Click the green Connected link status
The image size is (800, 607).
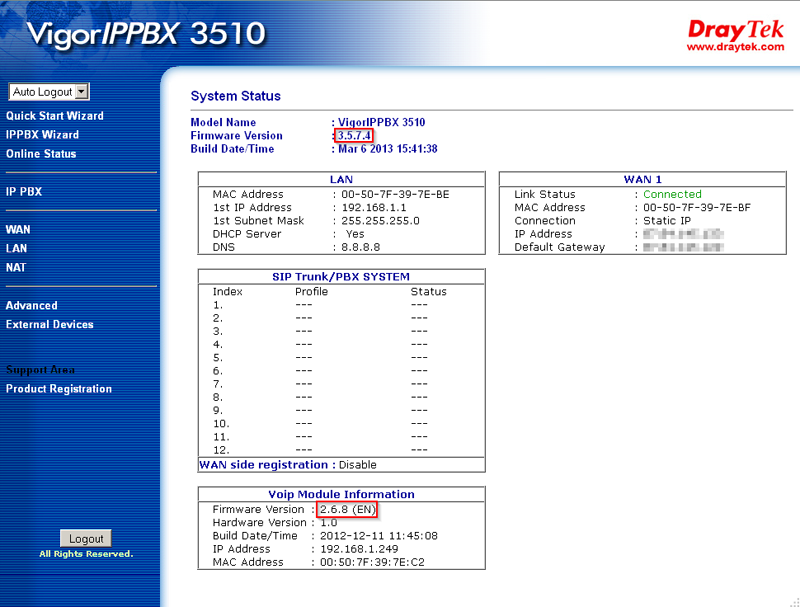coord(672,194)
